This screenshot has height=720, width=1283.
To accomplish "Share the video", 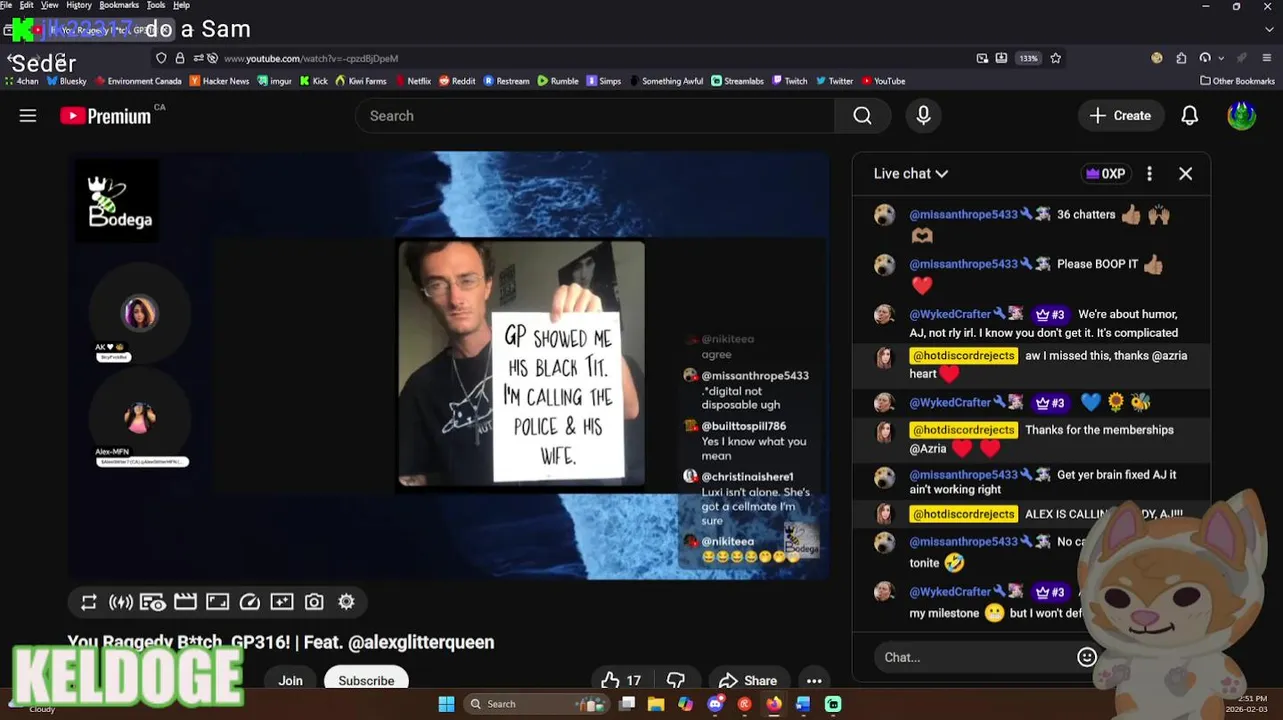I will click(x=747, y=681).
